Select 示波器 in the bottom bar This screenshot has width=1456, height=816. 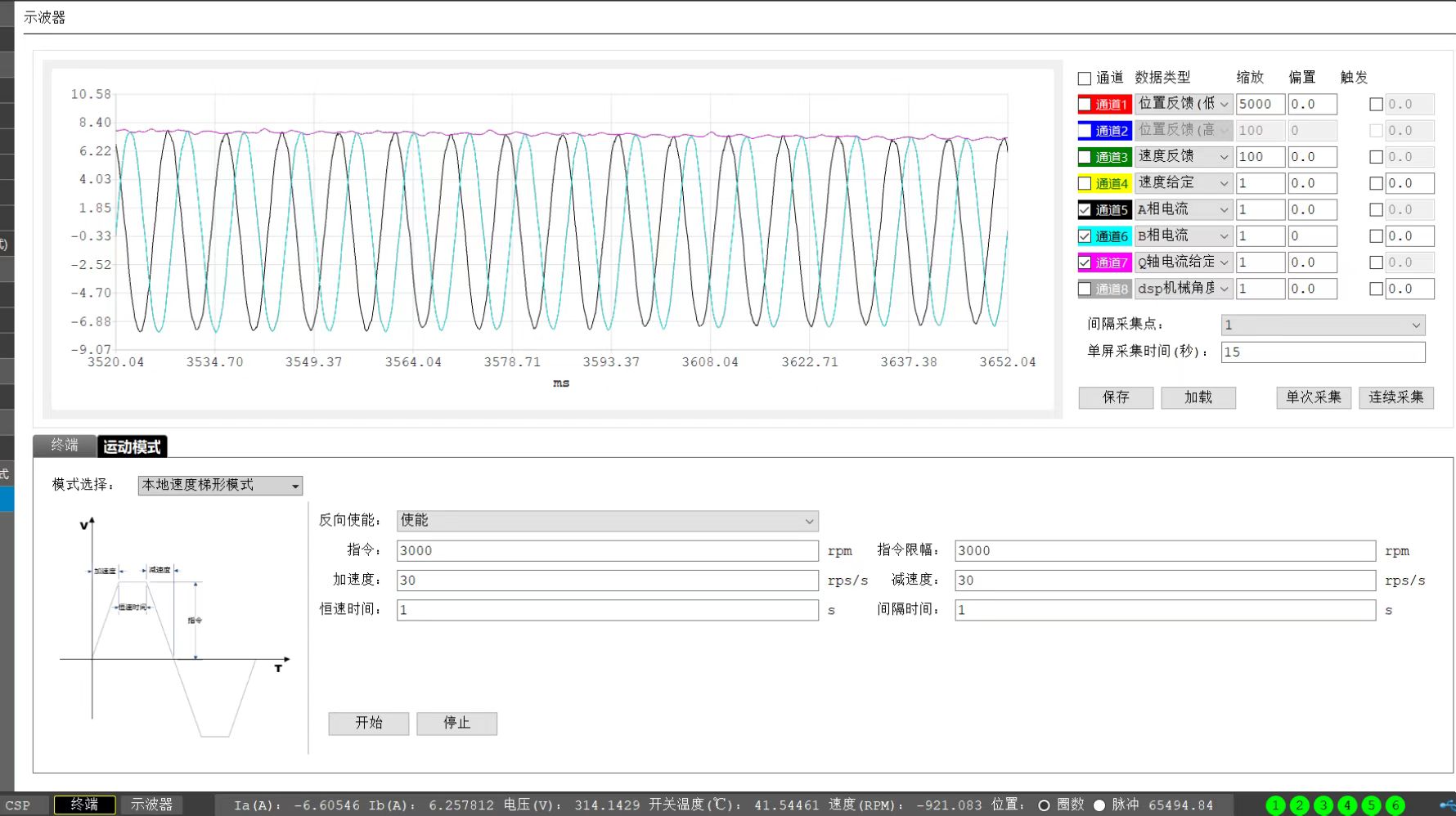152,805
